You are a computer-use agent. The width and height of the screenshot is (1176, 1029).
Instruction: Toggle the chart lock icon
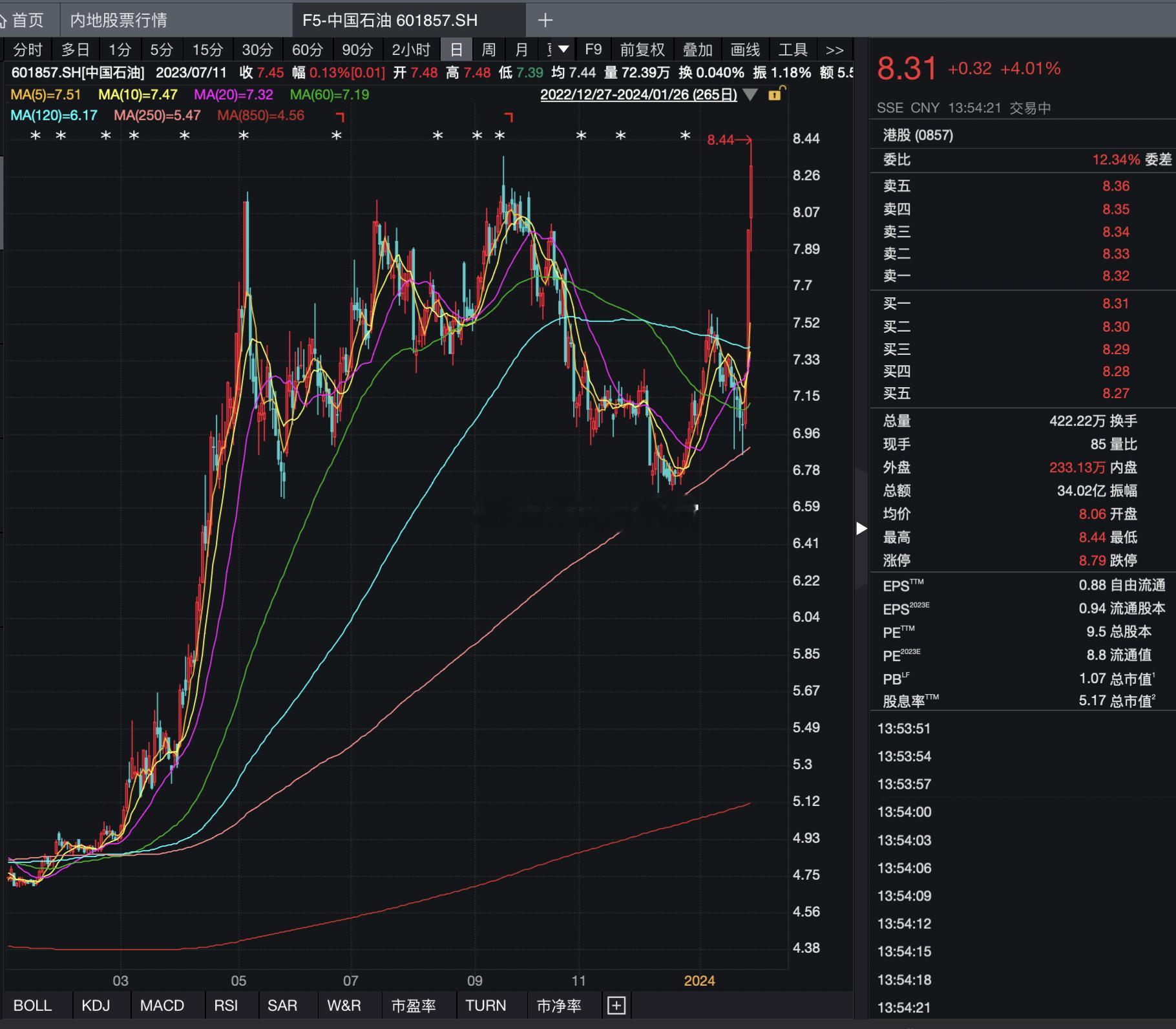click(x=775, y=94)
